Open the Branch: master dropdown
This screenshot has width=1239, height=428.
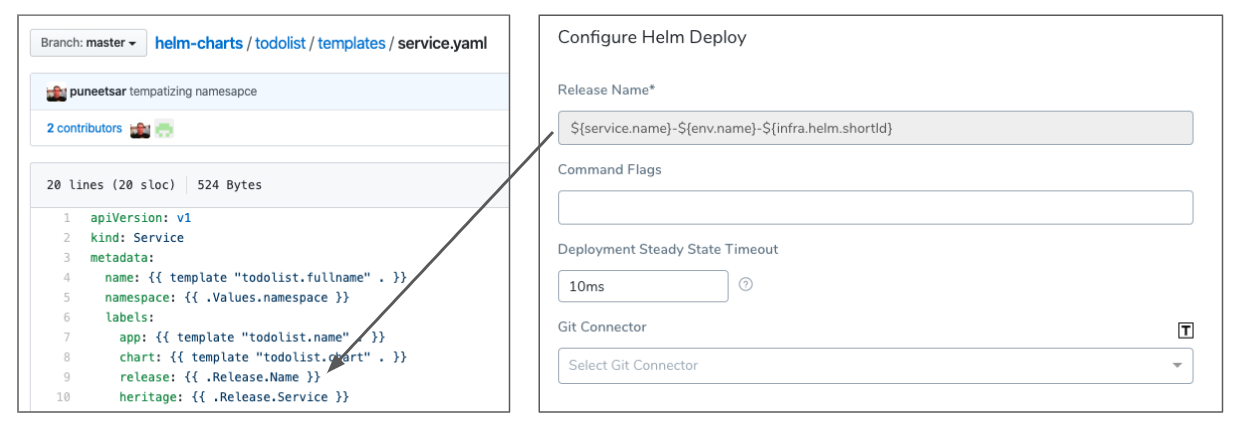click(88, 43)
